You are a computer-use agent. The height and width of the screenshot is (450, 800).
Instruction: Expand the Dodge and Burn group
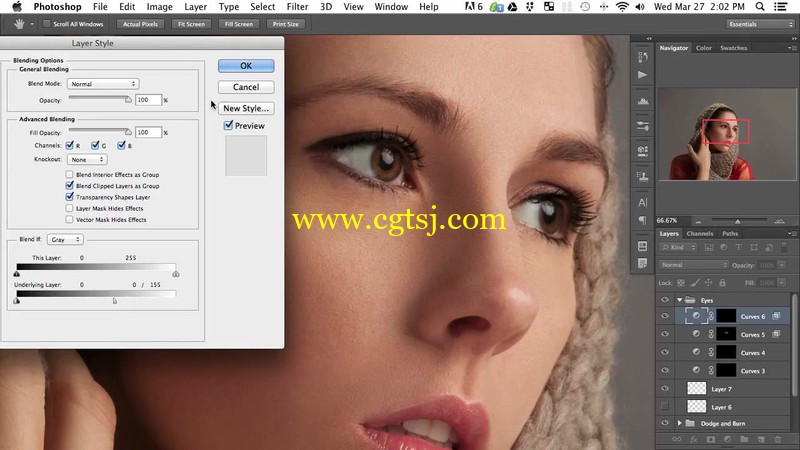point(680,423)
